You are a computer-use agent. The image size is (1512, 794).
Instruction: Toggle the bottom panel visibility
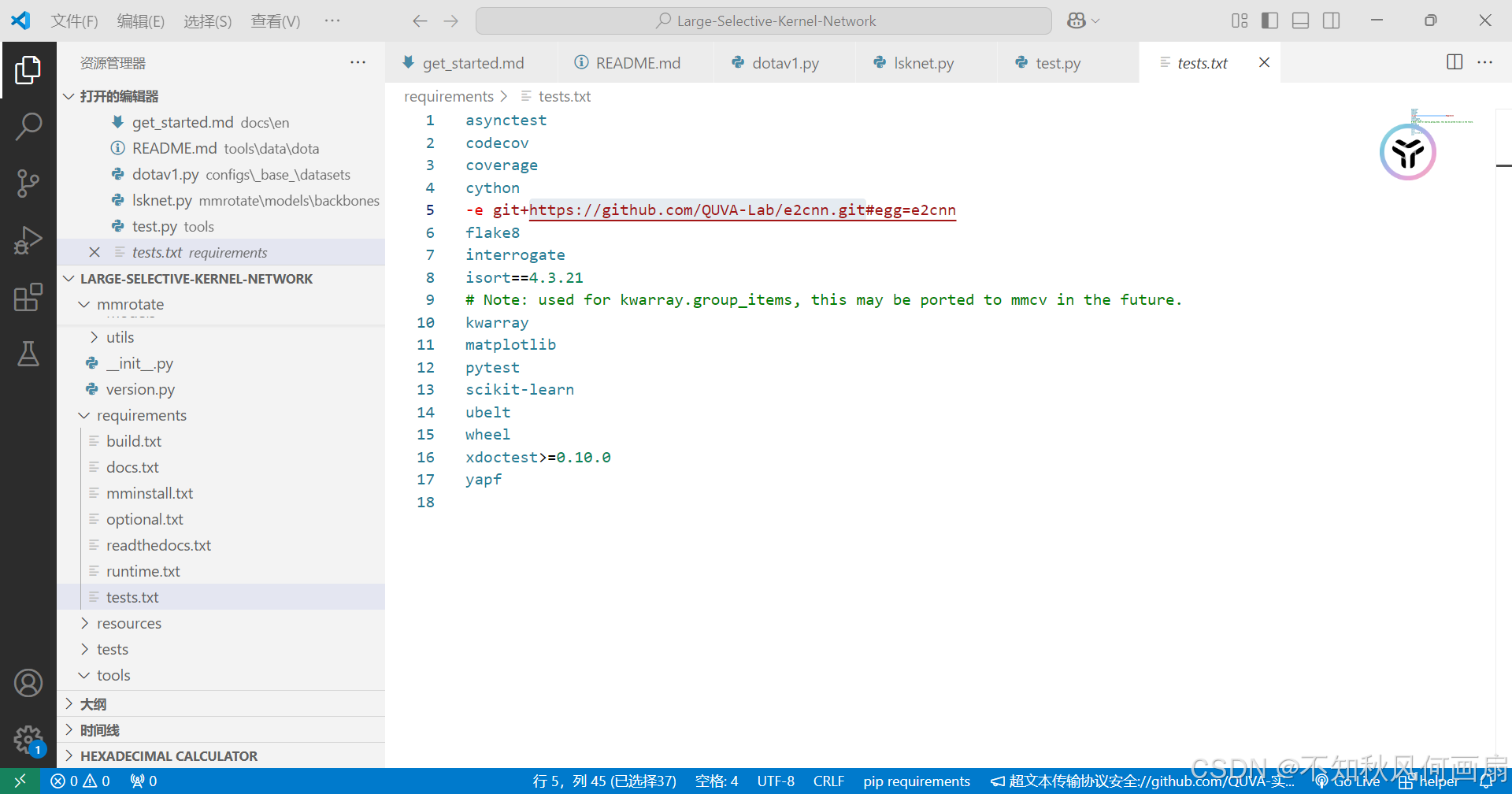coord(1300,21)
